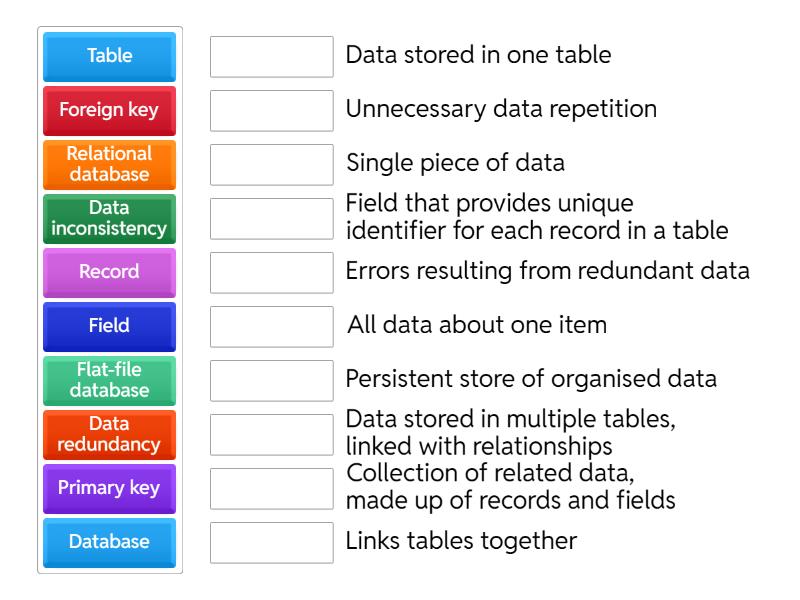Select box for multiple tables linked with relationships
The height and width of the screenshot is (600, 800).
tap(271, 435)
